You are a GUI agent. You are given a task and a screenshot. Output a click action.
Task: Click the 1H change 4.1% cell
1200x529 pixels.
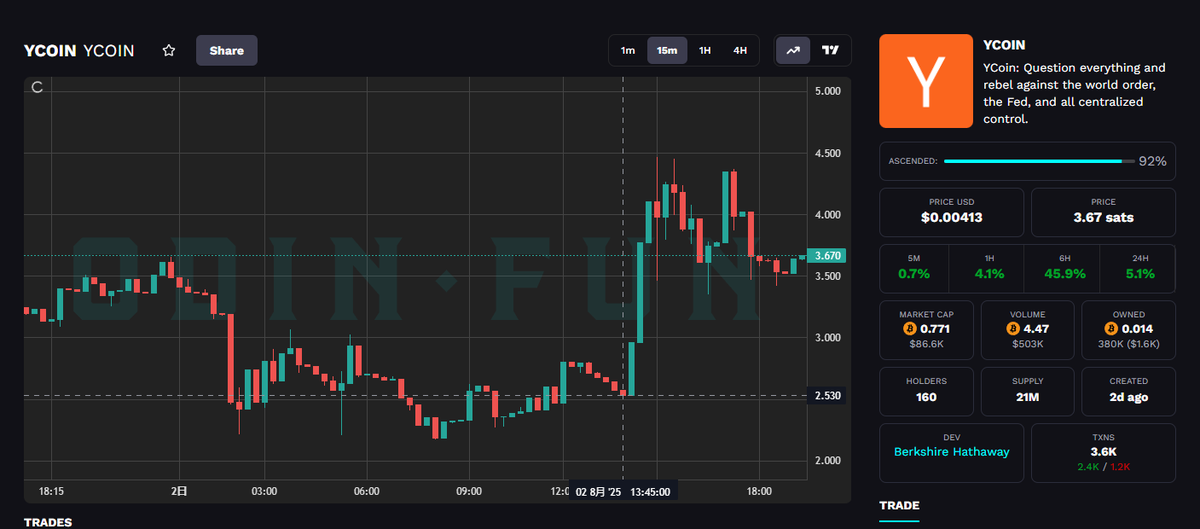click(988, 267)
